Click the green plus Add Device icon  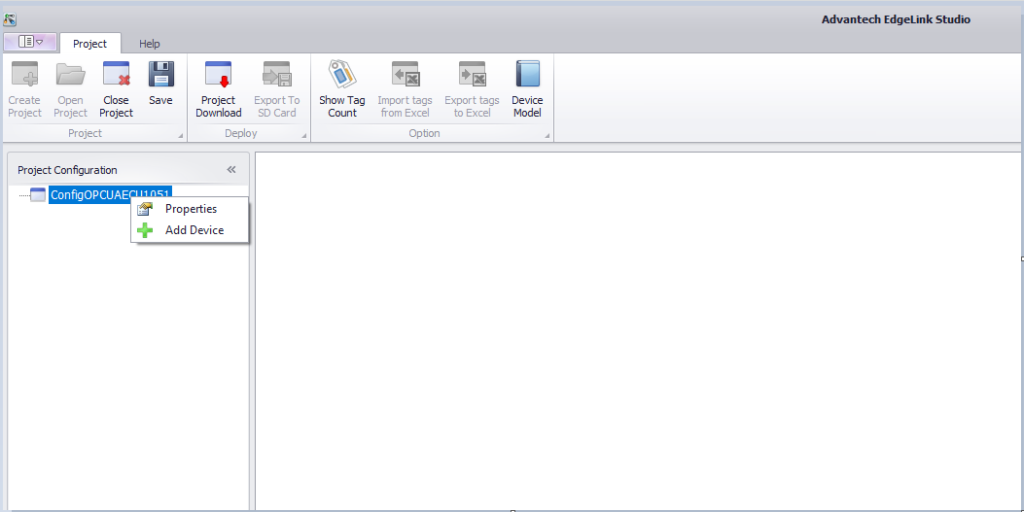tap(145, 230)
